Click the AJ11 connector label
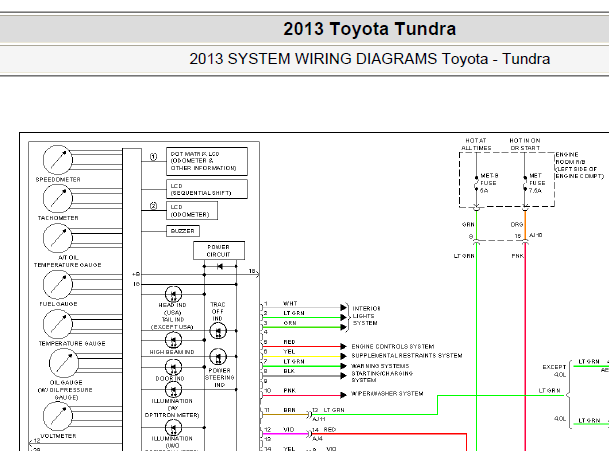This screenshot has height=451, width=609. 319,419
